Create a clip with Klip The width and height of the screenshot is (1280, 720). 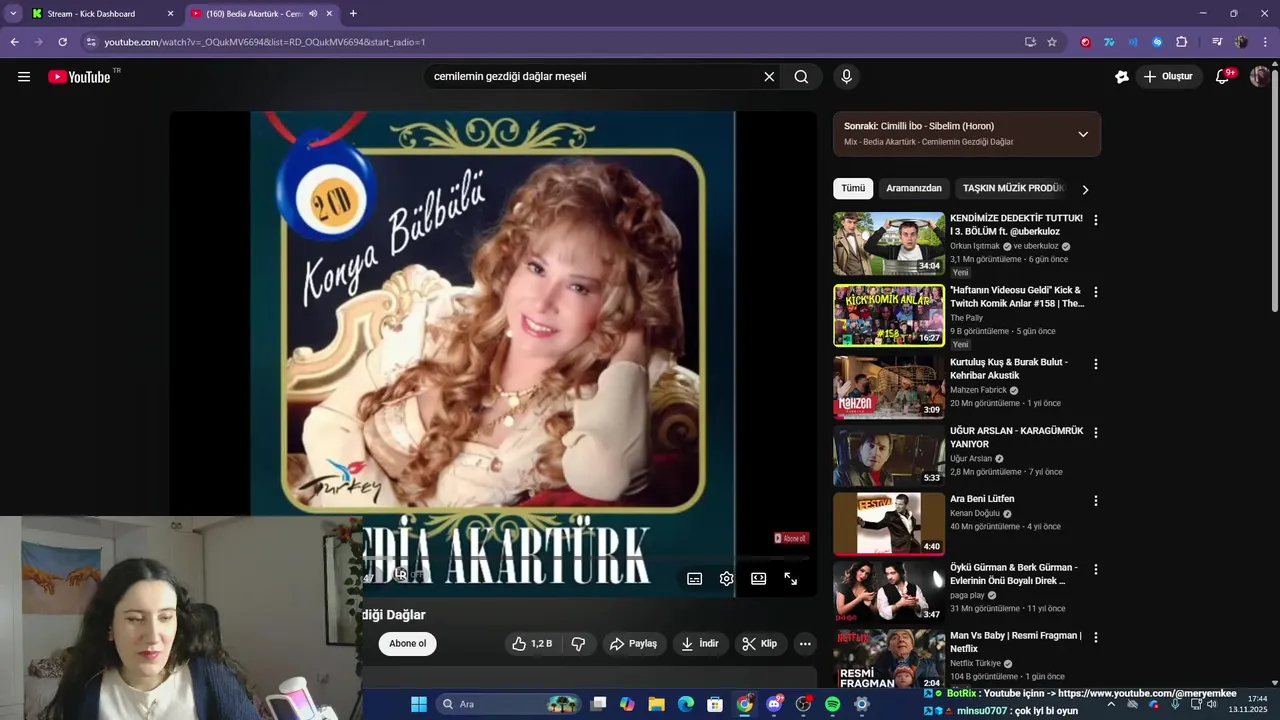760,644
